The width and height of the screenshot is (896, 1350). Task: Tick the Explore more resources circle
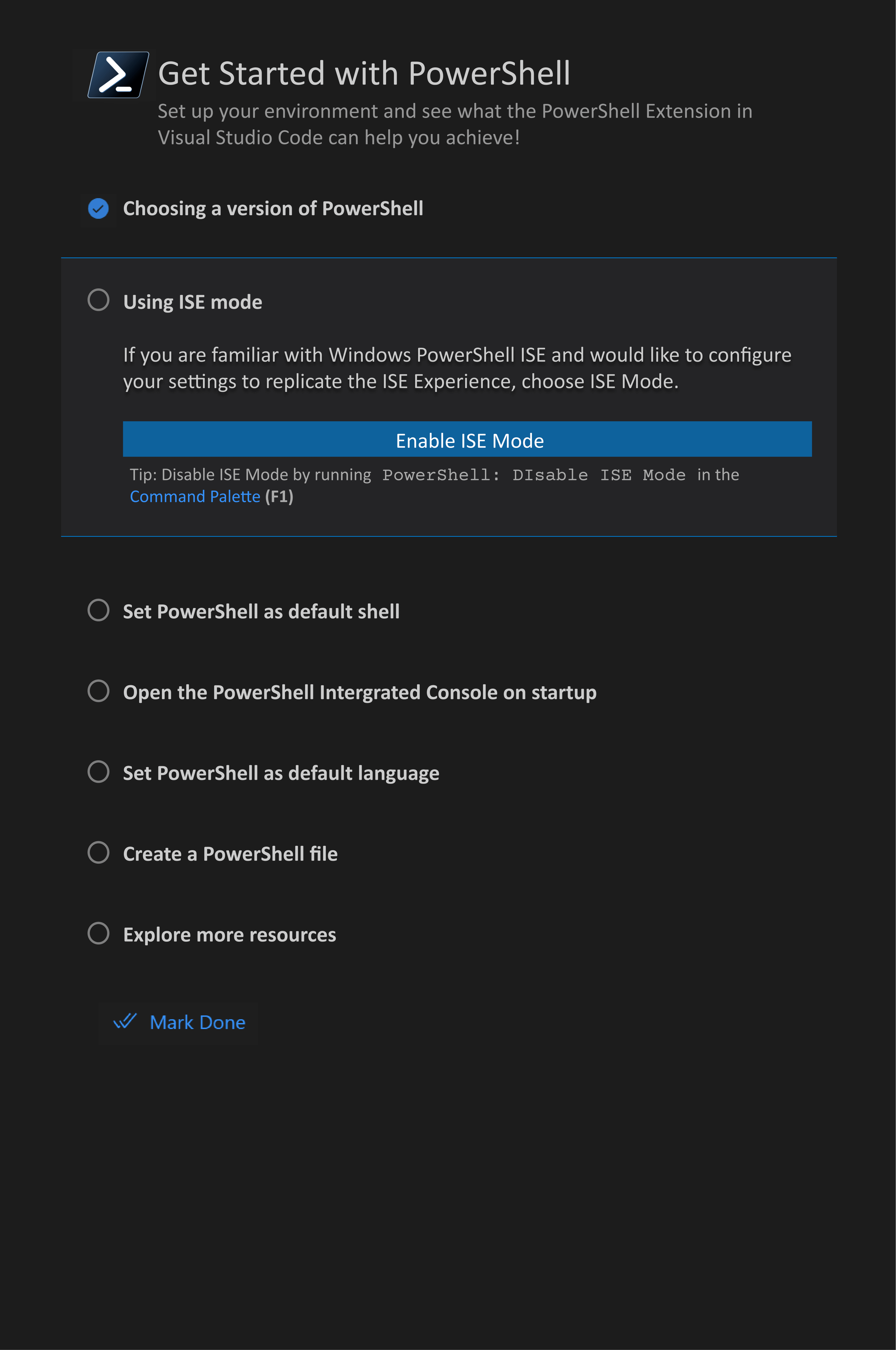tap(98, 933)
